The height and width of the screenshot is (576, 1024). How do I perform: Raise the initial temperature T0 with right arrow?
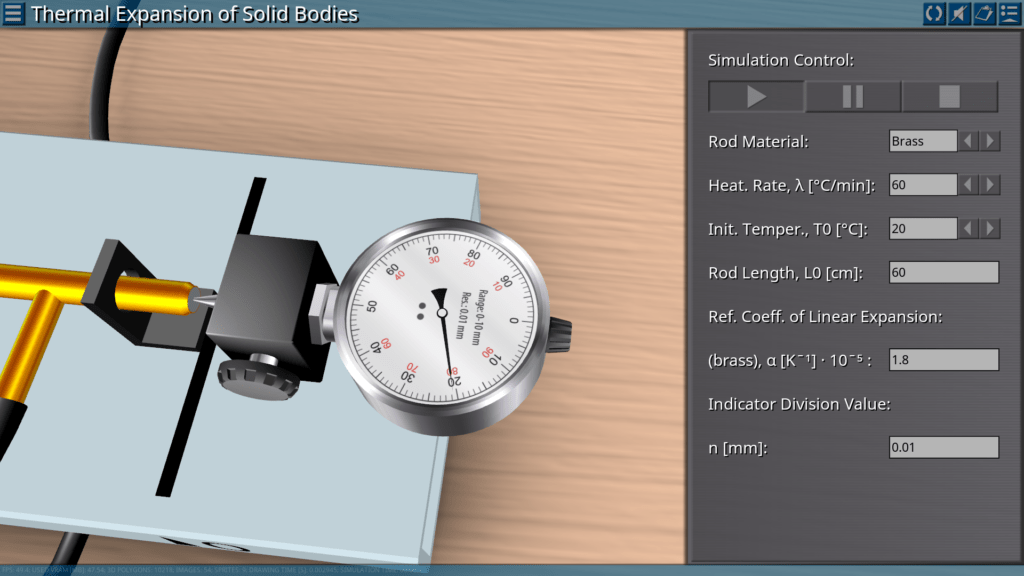point(990,229)
